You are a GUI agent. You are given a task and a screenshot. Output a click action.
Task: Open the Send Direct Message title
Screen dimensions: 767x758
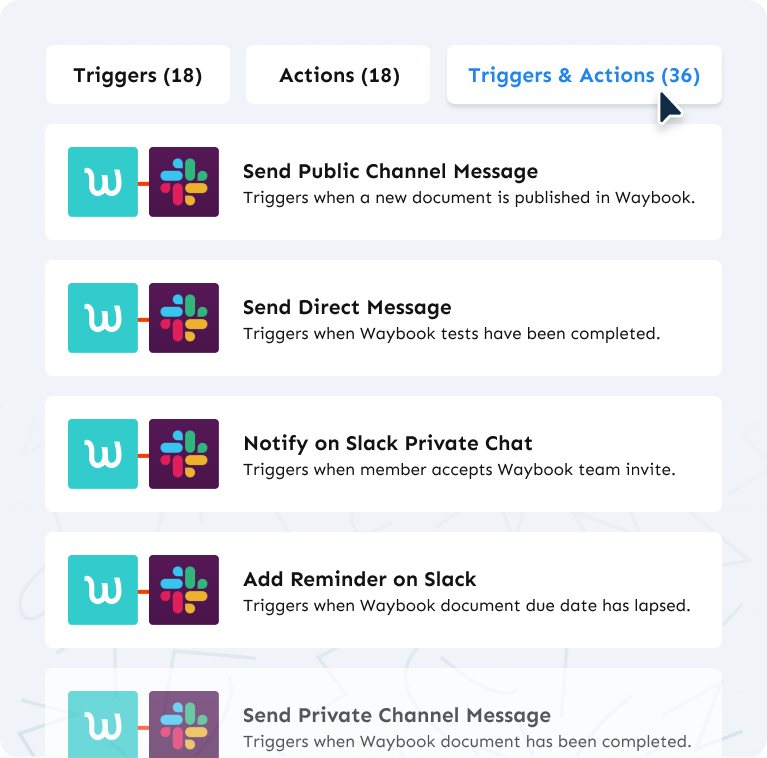(347, 308)
